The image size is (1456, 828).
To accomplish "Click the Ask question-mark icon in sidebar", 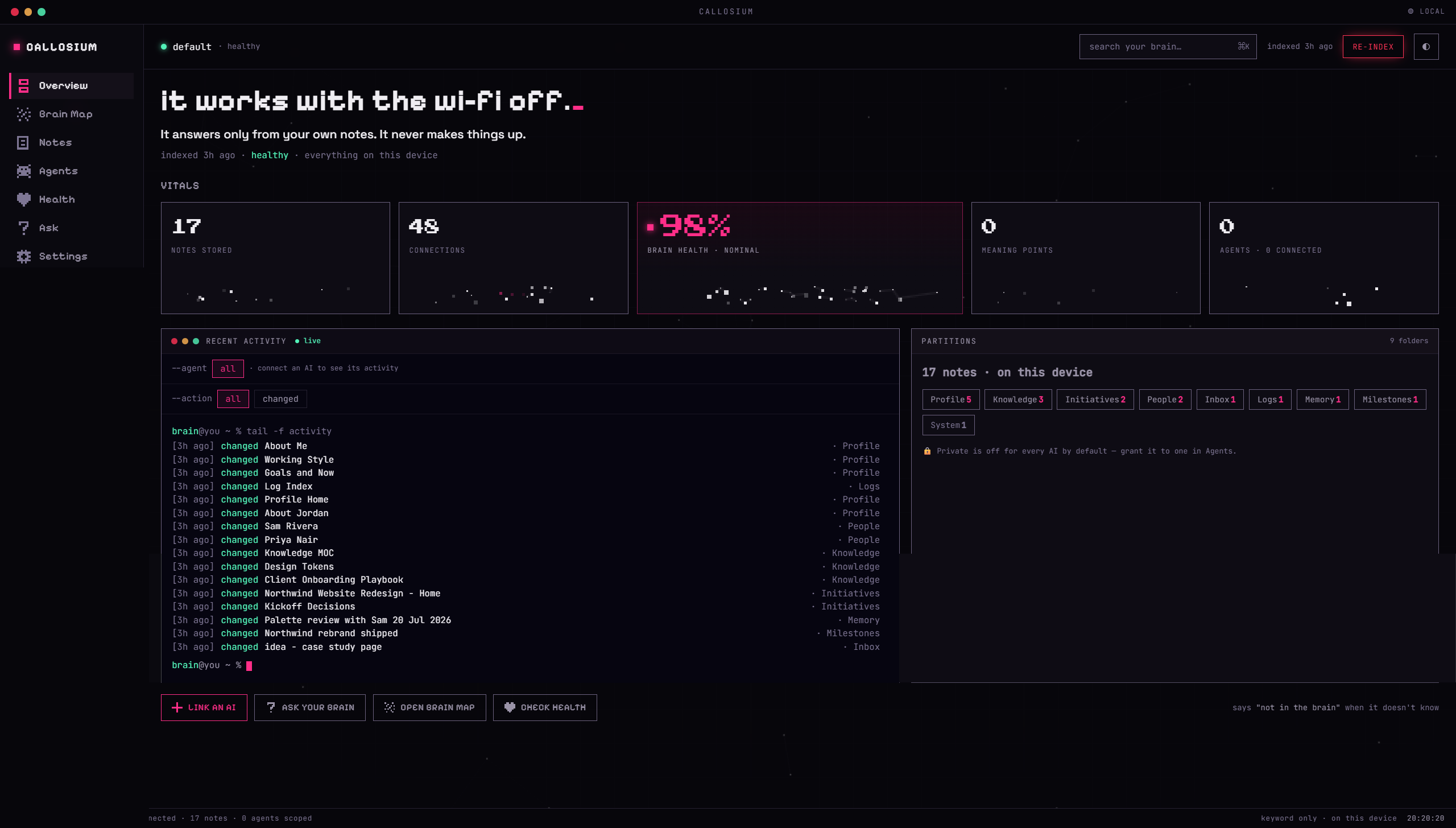I will pyautogui.click(x=23, y=228).
